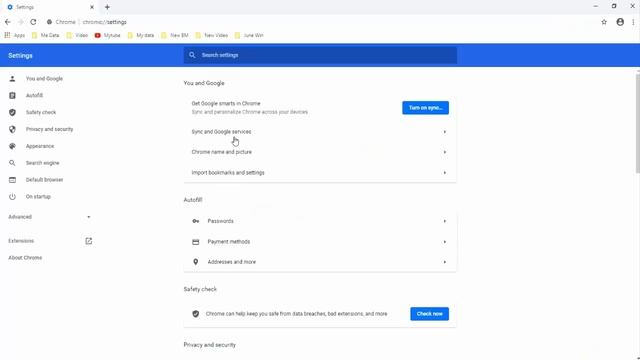Click the Turn on sync button
Image resolution: width=640 pixels, height=360 pixels.
coord(425,108)
